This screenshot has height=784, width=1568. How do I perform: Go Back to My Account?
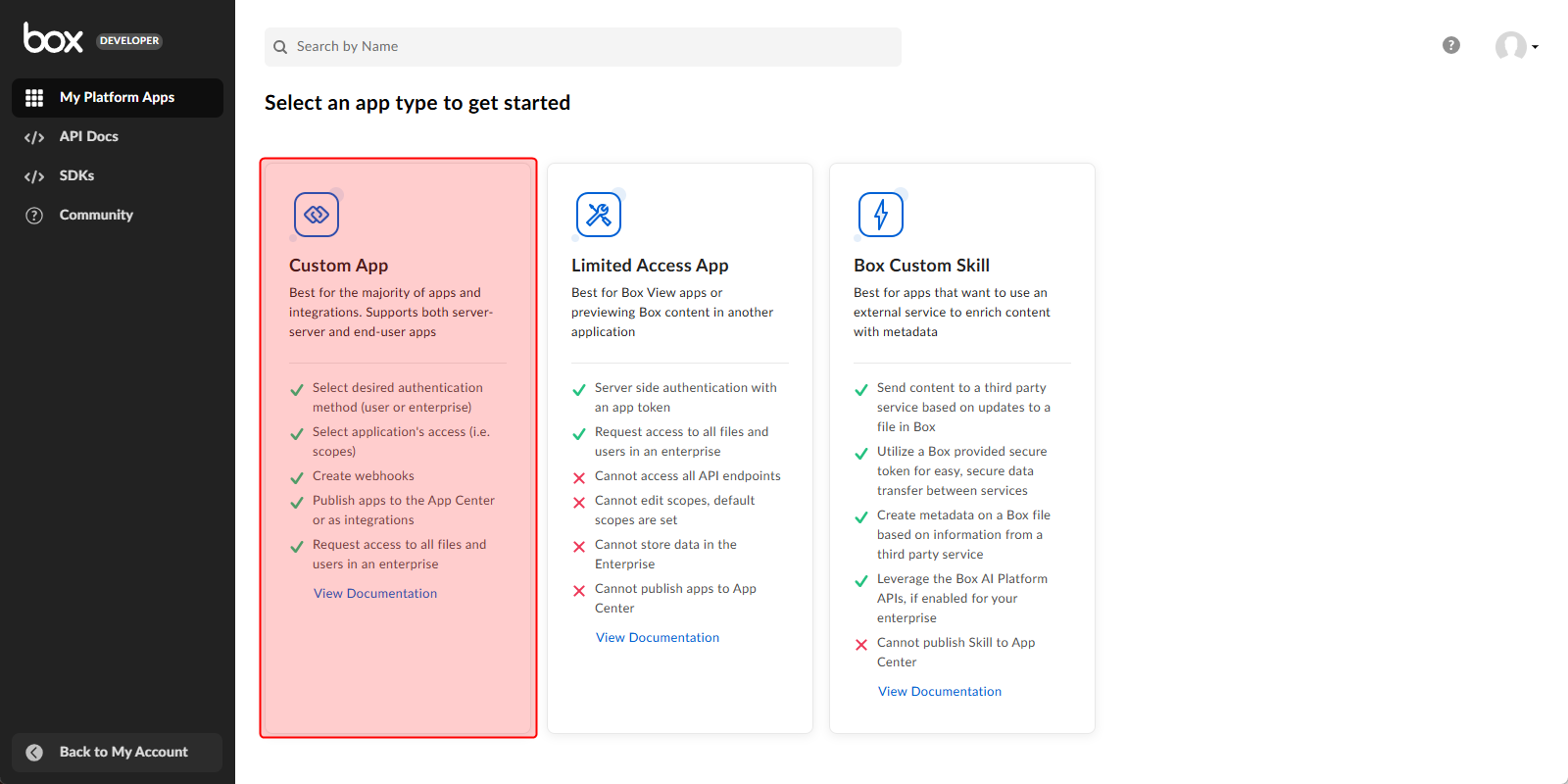[x=118, y=753]
